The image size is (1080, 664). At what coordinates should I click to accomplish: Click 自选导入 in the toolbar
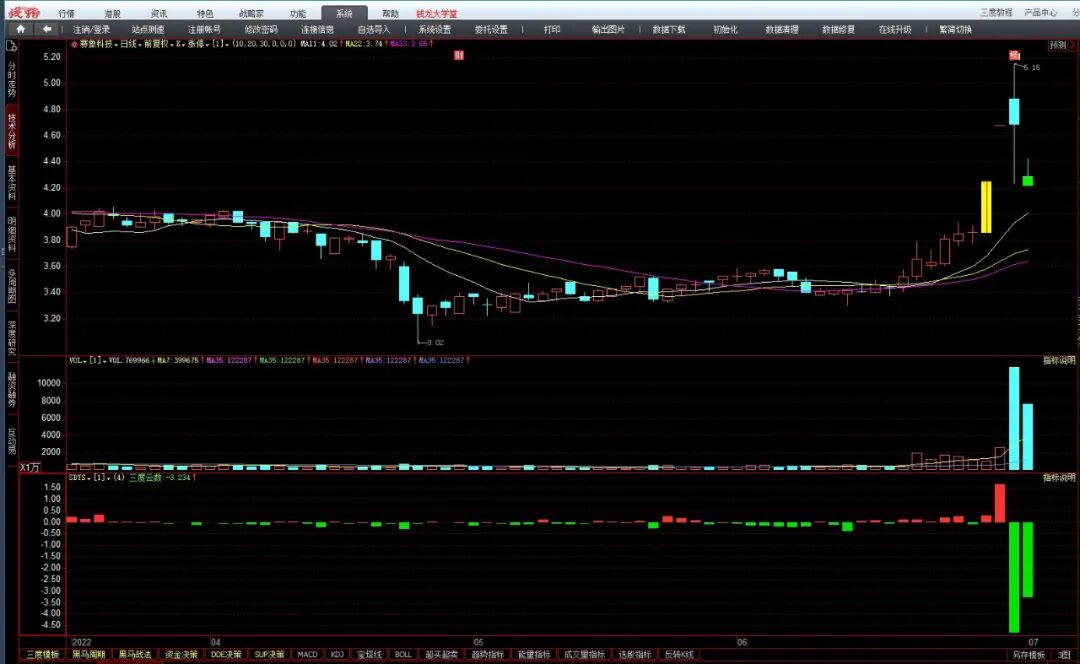click(x=374, y=30)
